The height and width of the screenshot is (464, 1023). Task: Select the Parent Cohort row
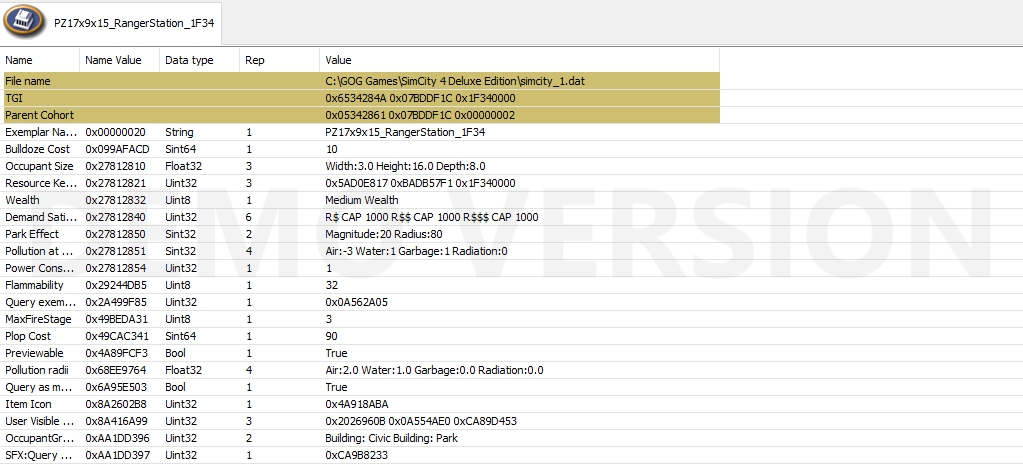361,115
